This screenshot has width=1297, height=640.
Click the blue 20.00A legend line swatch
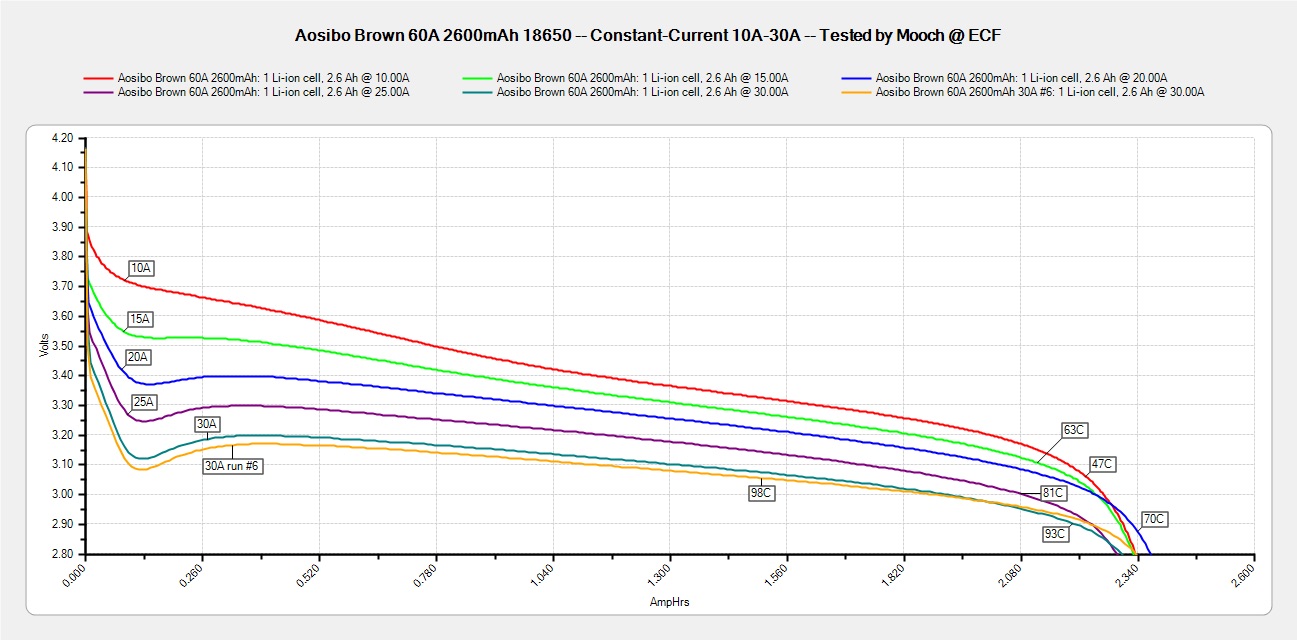click(856, 77)
